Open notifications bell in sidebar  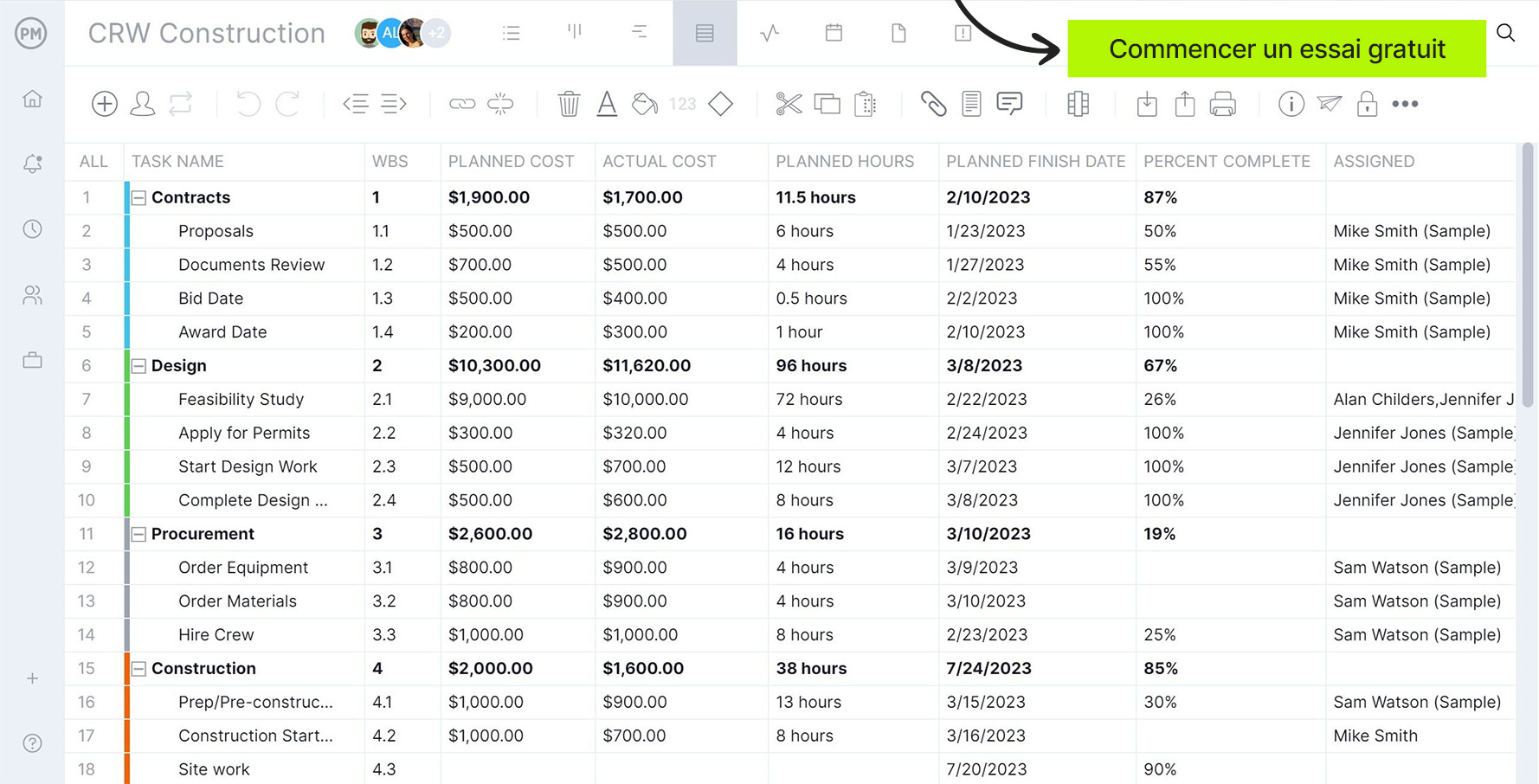point(32,164)
